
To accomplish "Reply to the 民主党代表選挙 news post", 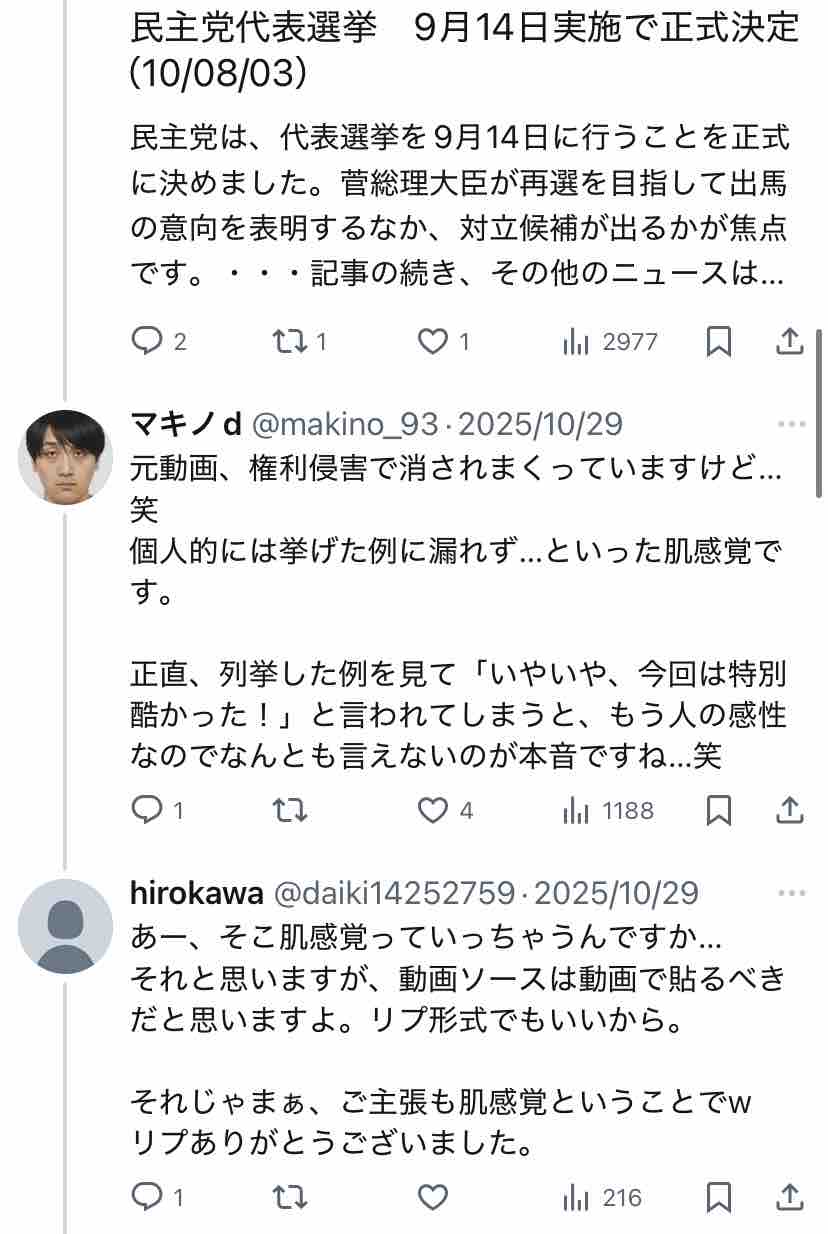I will coord(148,342).
